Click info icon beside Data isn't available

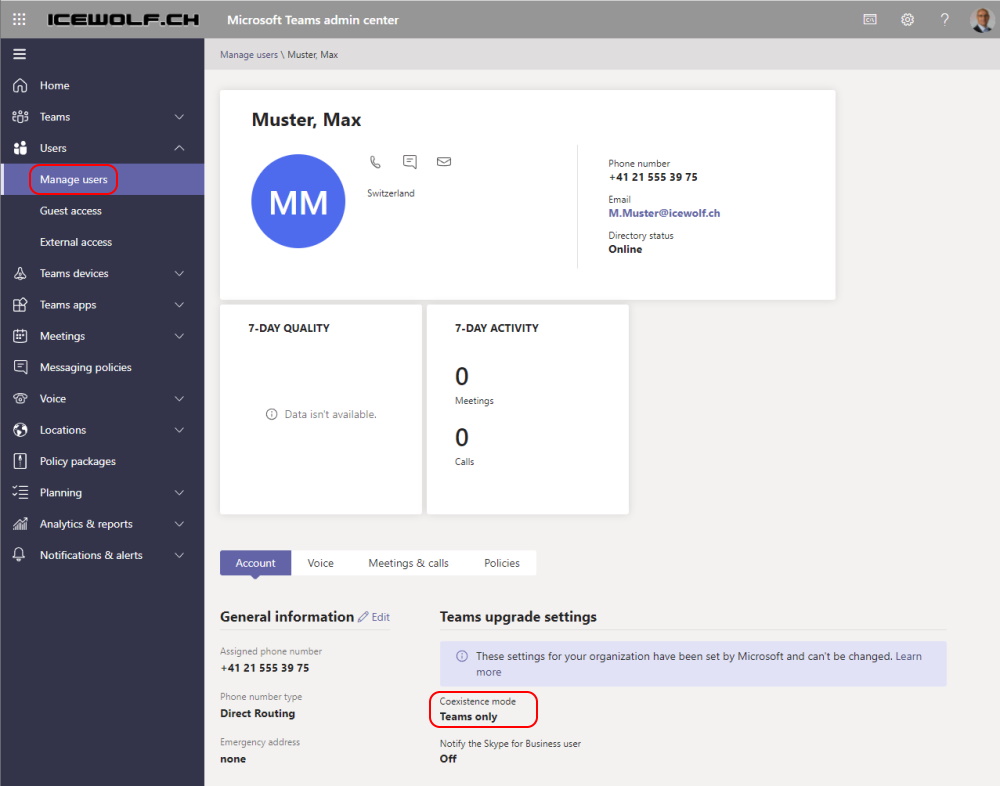tap(272, 414)
